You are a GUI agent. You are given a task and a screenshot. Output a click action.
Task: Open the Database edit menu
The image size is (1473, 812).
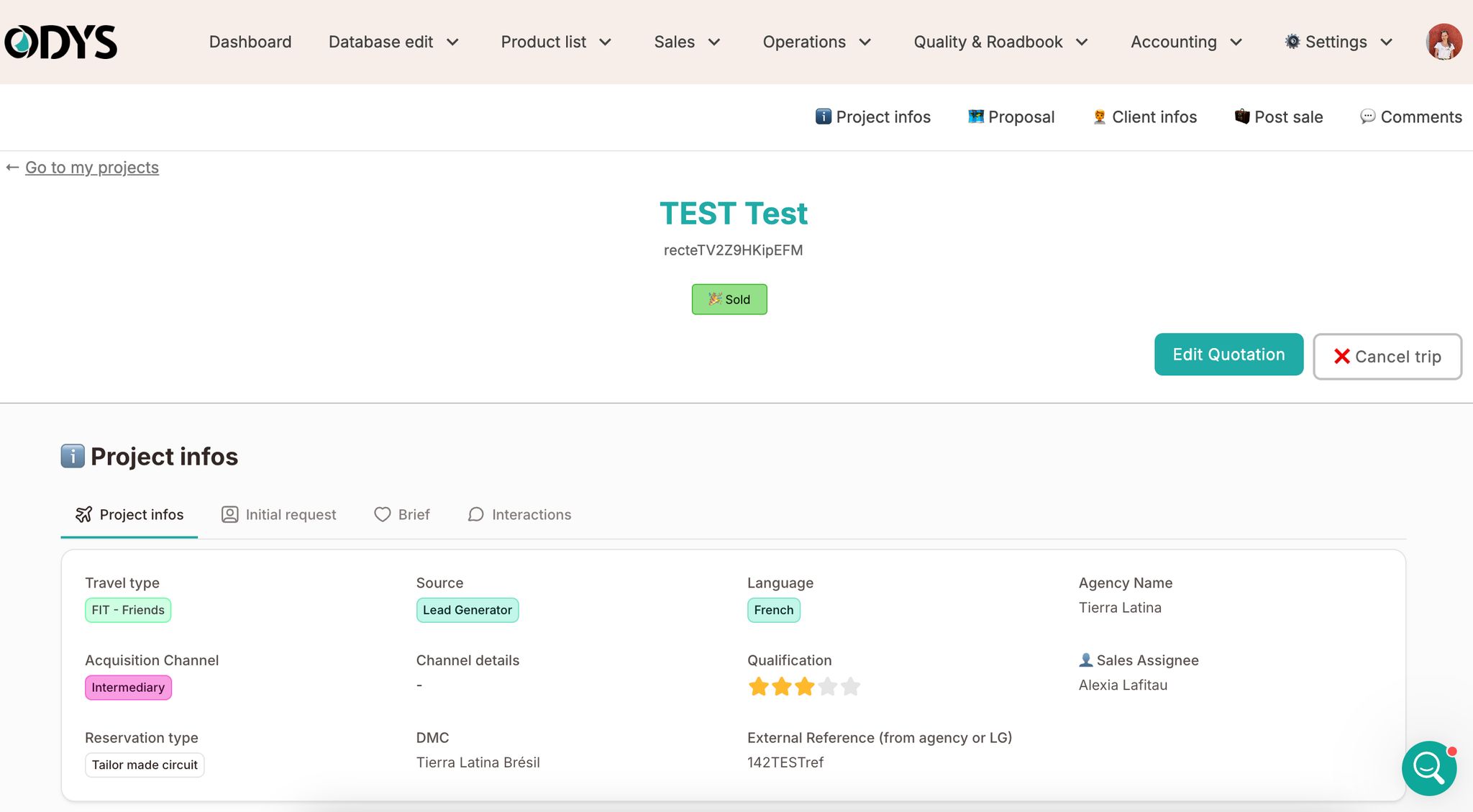click(393, 42)
